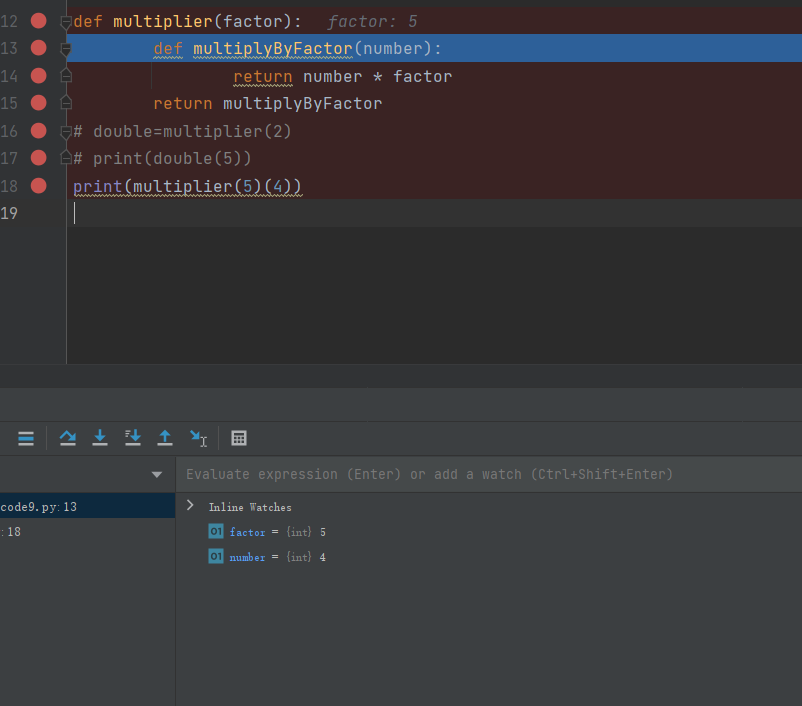
Task: Select the stack frame at line 18
Action: click(x=14, y=532)
